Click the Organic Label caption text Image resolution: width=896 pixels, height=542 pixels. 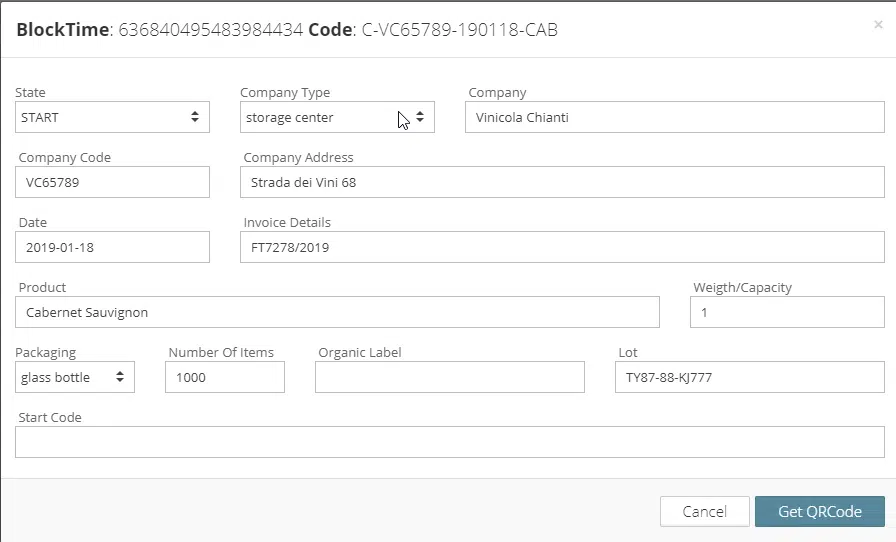tap(360, 352)
